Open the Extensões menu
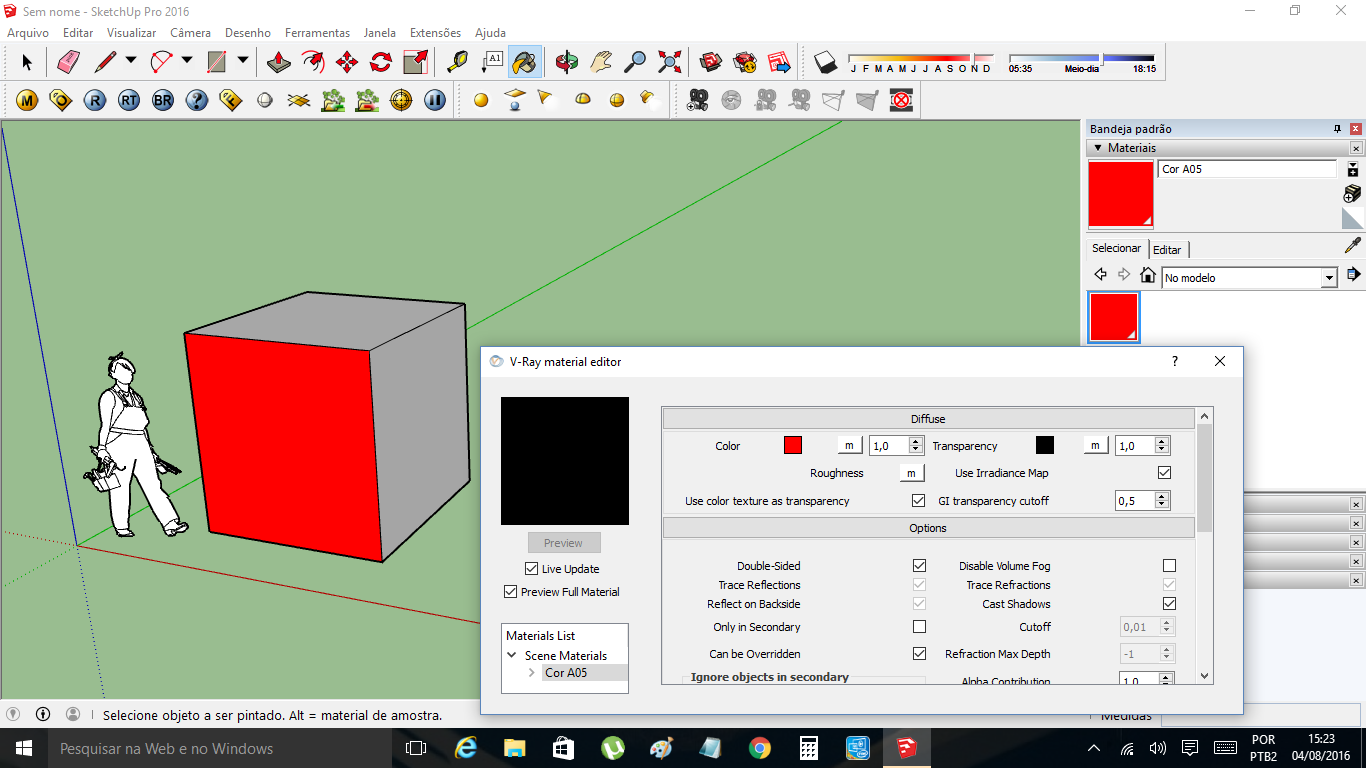Viewport: 1366px width, 768px height. click(x=435, y=33)
